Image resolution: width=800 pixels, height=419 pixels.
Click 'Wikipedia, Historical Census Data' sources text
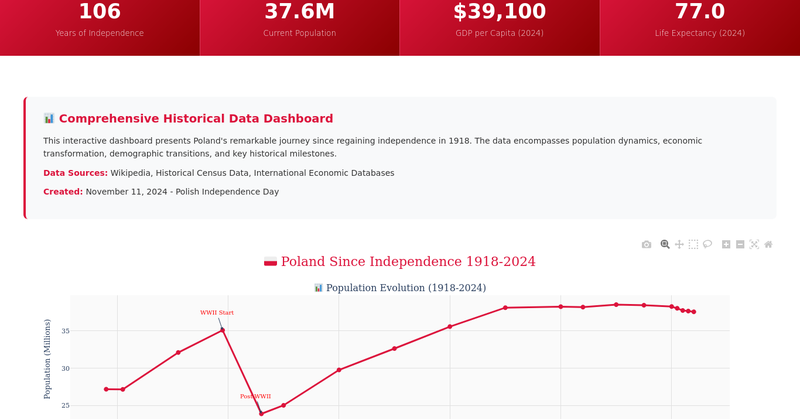click(x=180, y=173)
